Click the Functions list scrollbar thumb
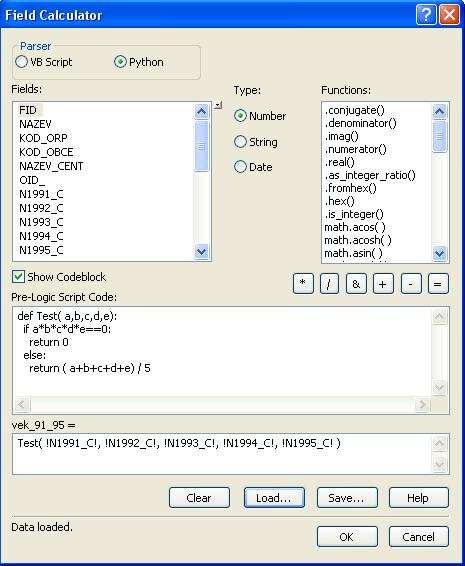The image size is (465, 566). [x=439, y=136]
